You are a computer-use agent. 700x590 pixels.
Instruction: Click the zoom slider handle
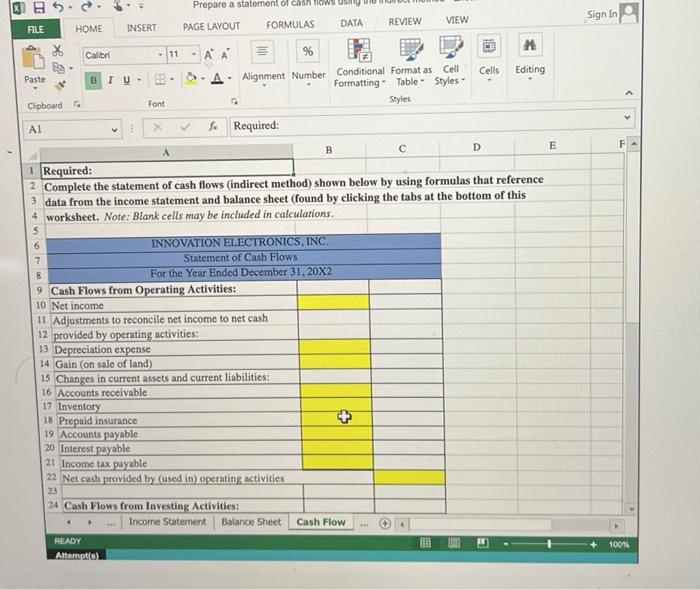pyautogui.click(x=549, y=544)
